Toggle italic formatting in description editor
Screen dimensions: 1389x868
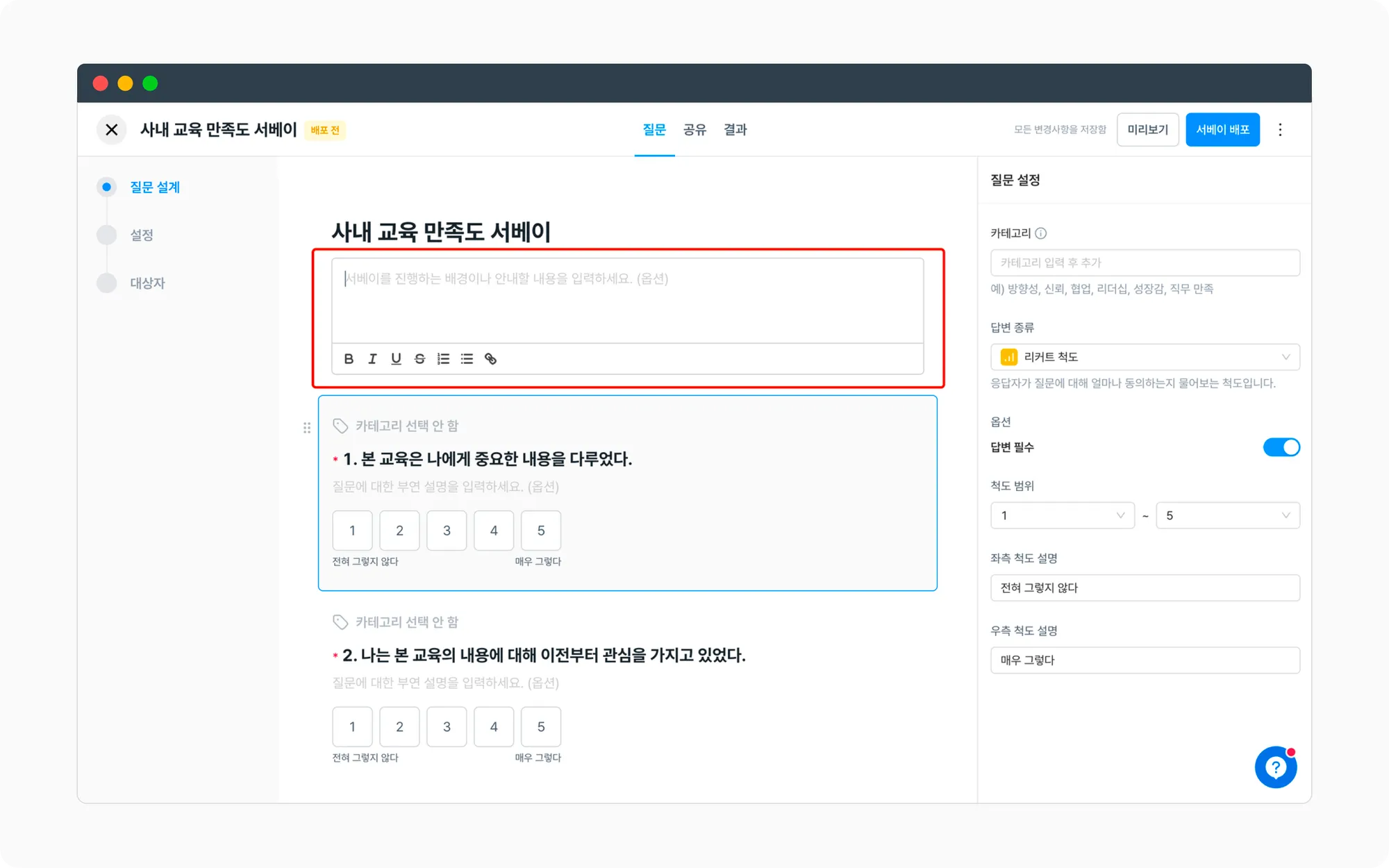coord(372,359)
